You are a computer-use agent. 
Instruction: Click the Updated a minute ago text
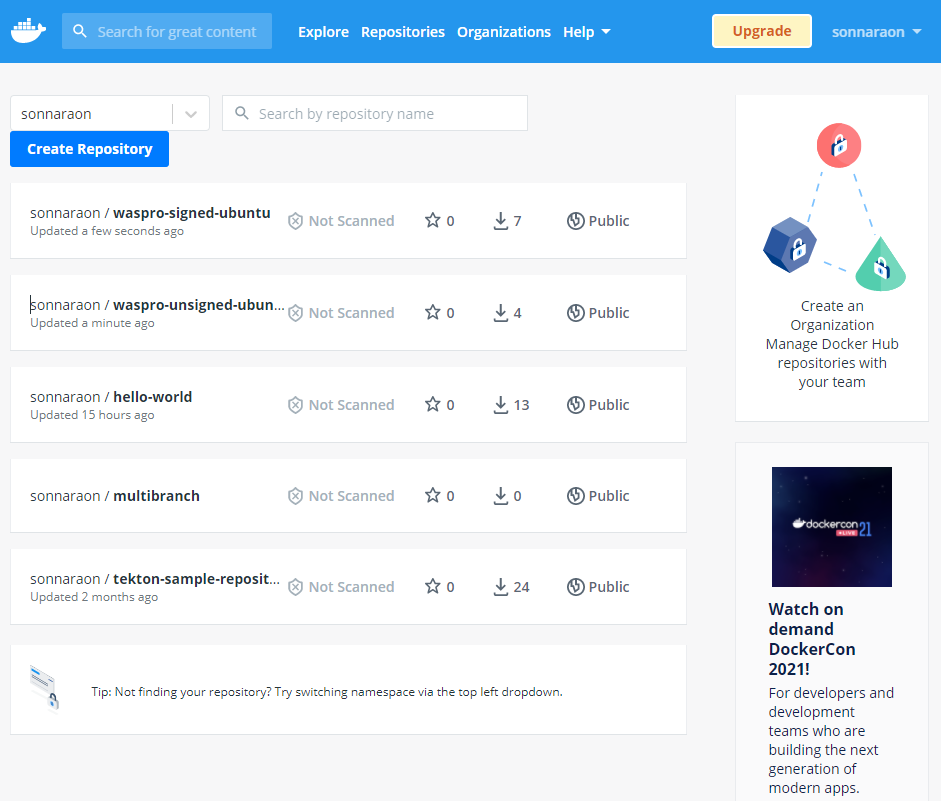point(92,322)
